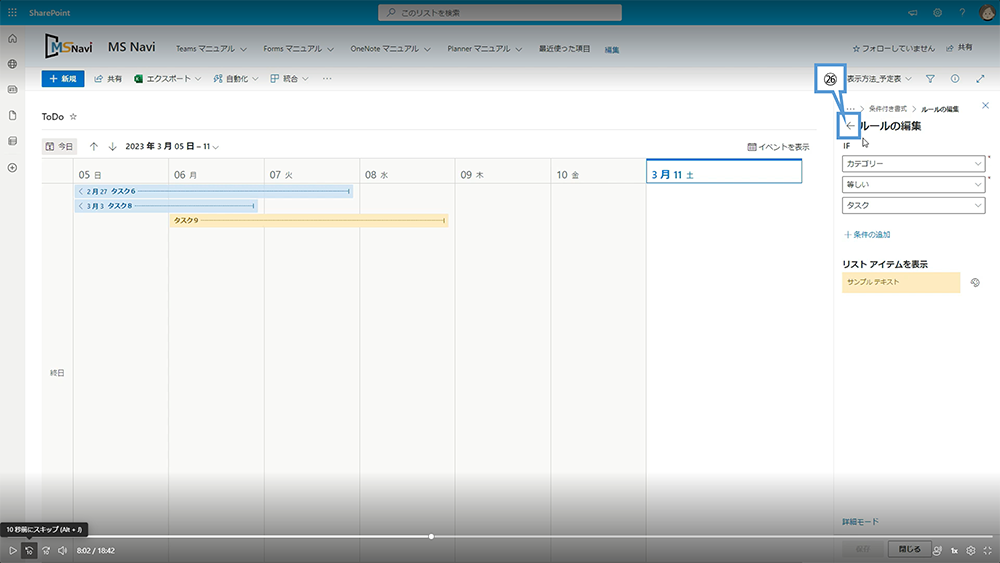Open Planner マニュアル navigation menu

(485, 48)
